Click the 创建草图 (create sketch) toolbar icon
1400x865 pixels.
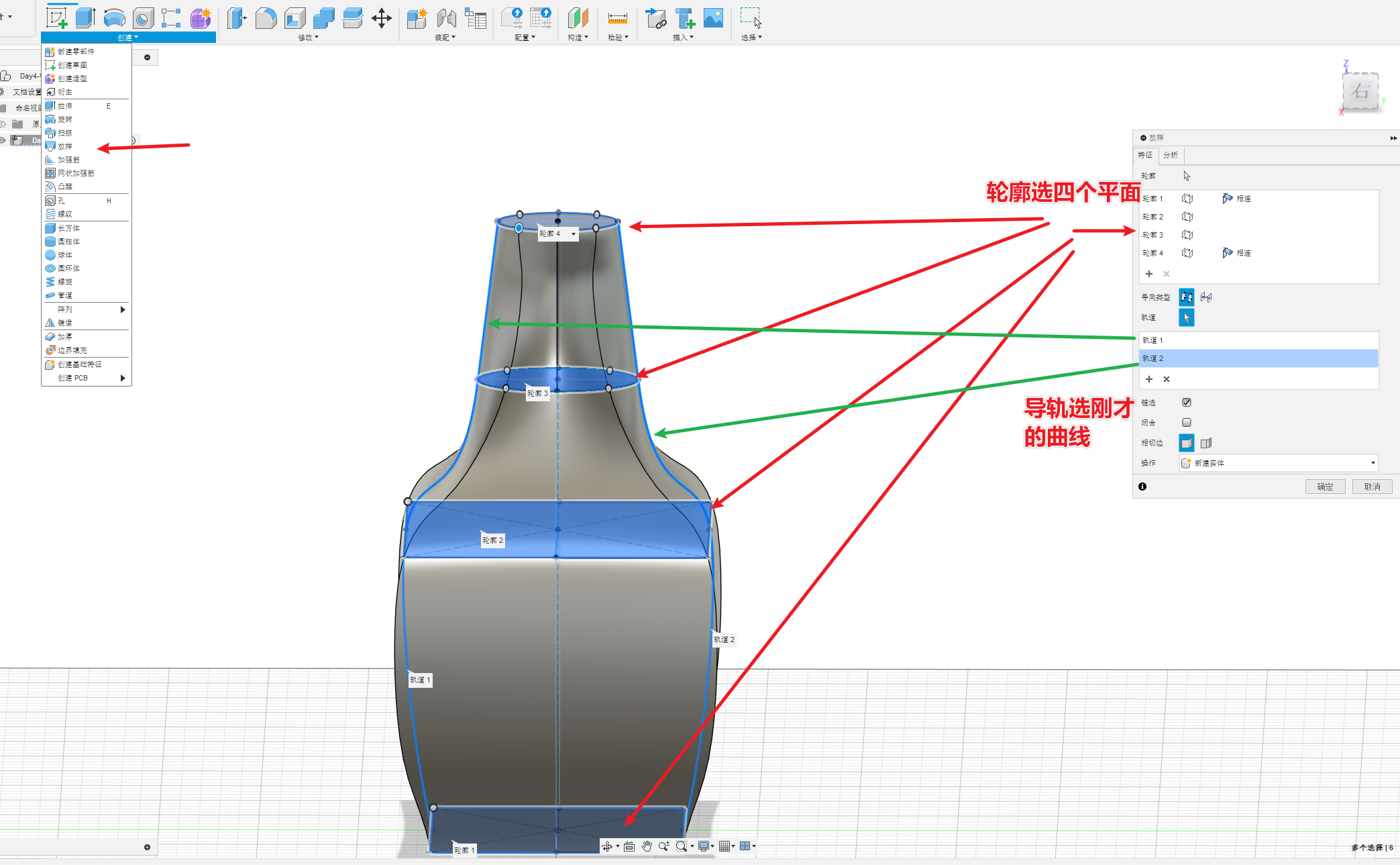click(x=56, y=18)
